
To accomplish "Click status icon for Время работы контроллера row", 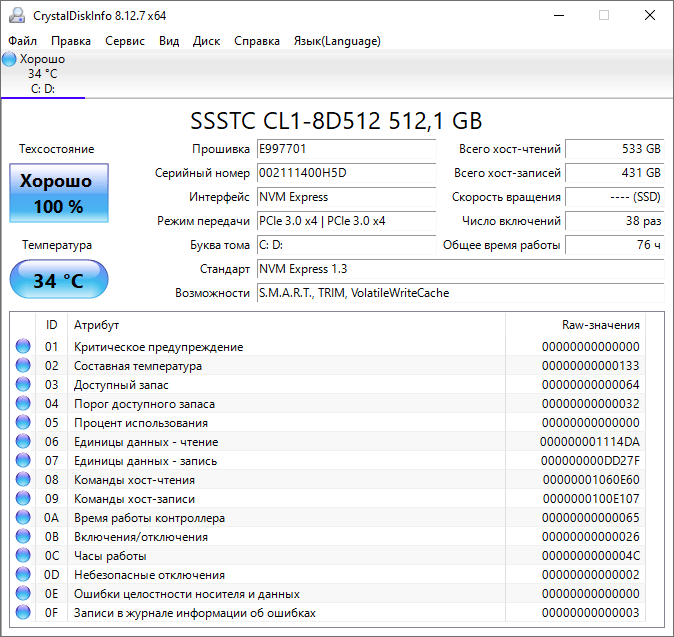I will 23,518.
